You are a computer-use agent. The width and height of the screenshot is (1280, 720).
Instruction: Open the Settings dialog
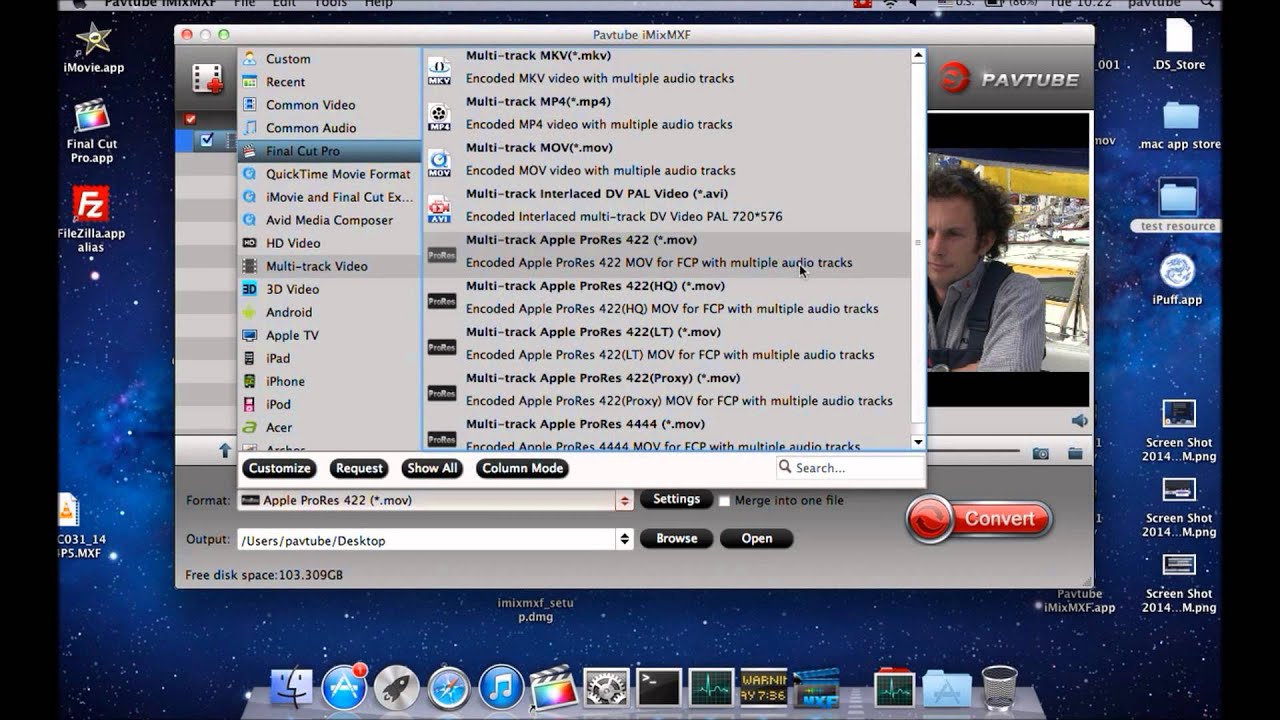click(x=676, y=499)
